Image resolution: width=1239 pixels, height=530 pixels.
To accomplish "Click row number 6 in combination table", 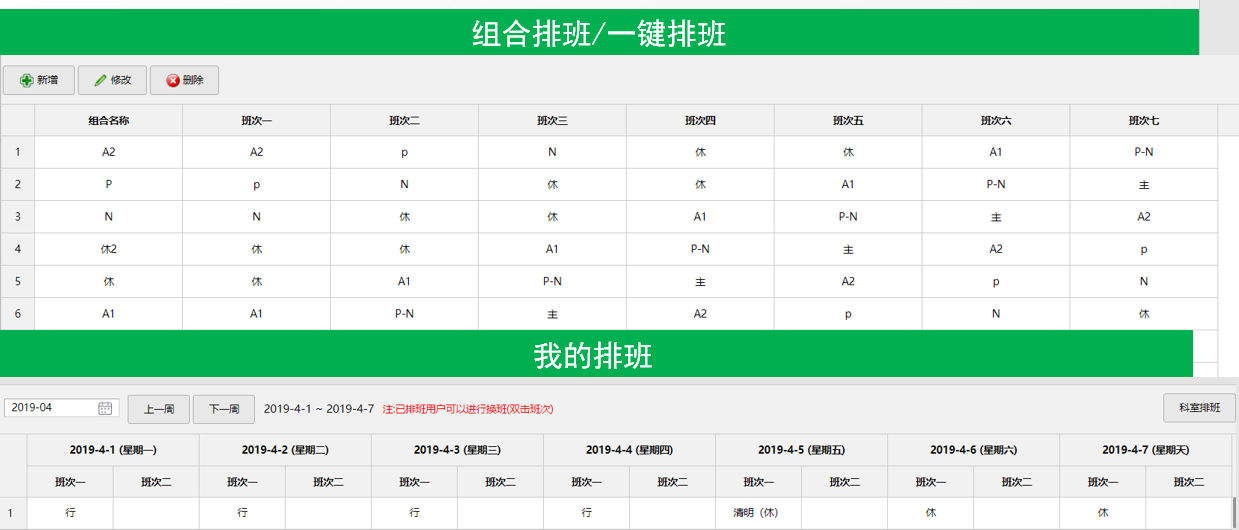I will pos(17,313).
